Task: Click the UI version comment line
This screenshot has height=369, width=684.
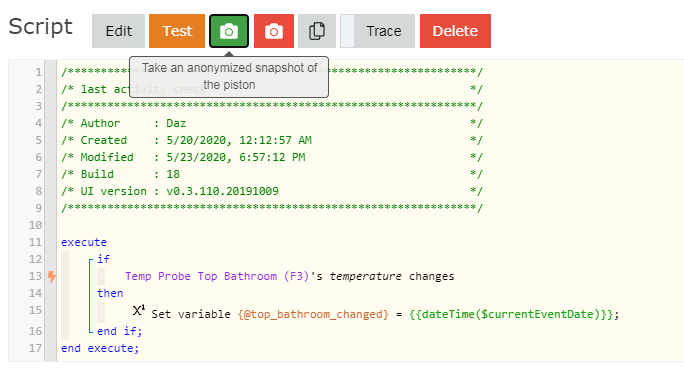Action: pos(271,191)
